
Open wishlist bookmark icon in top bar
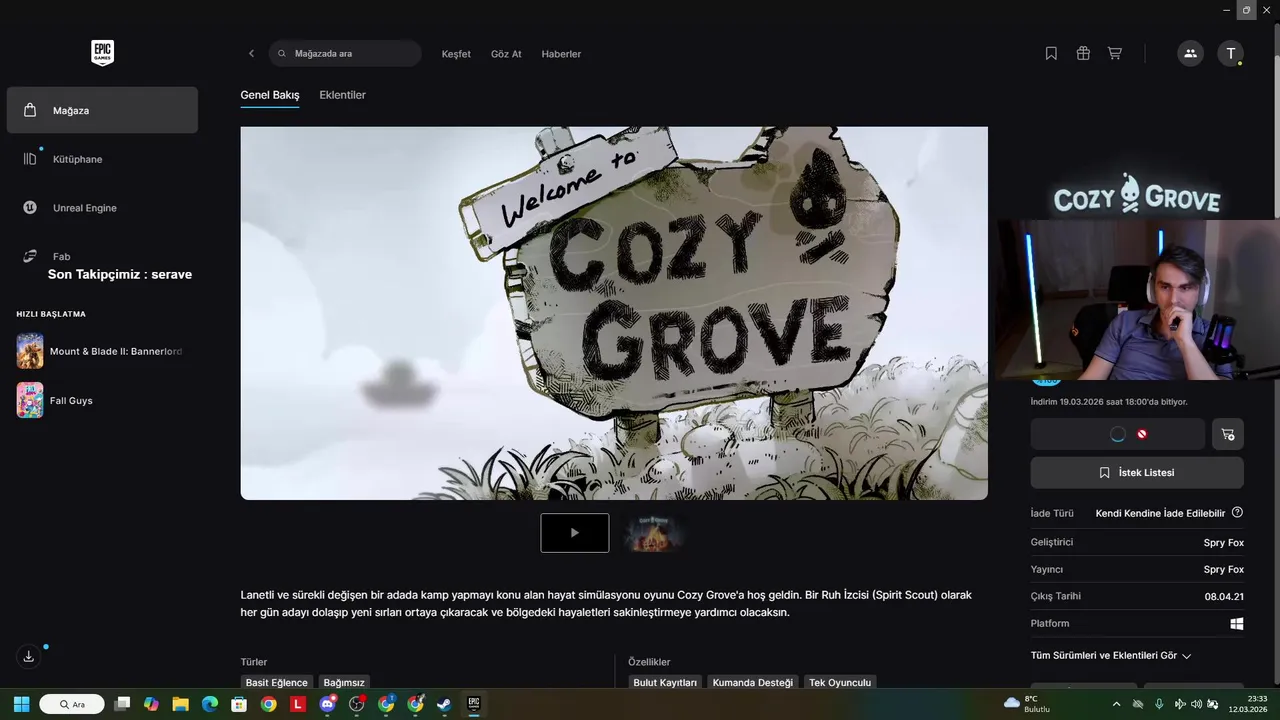[x=1051, y=54]
